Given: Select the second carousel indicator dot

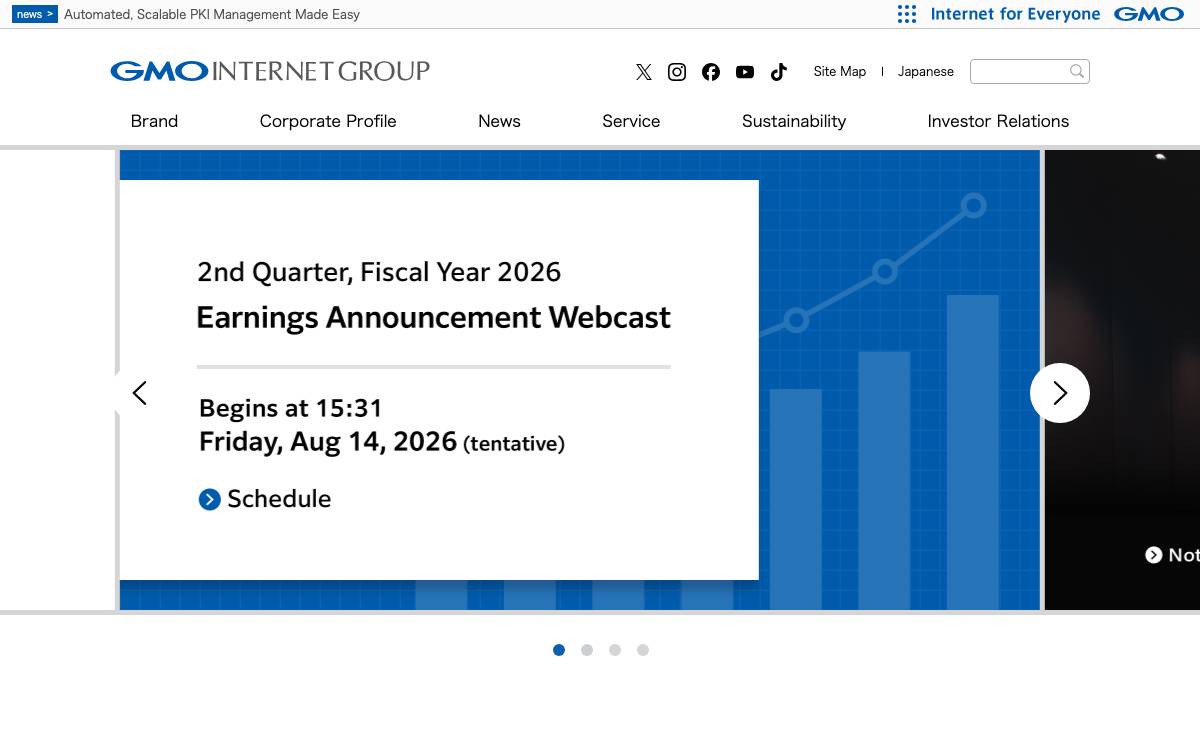Looking at the screenshot, I should 587,650.
